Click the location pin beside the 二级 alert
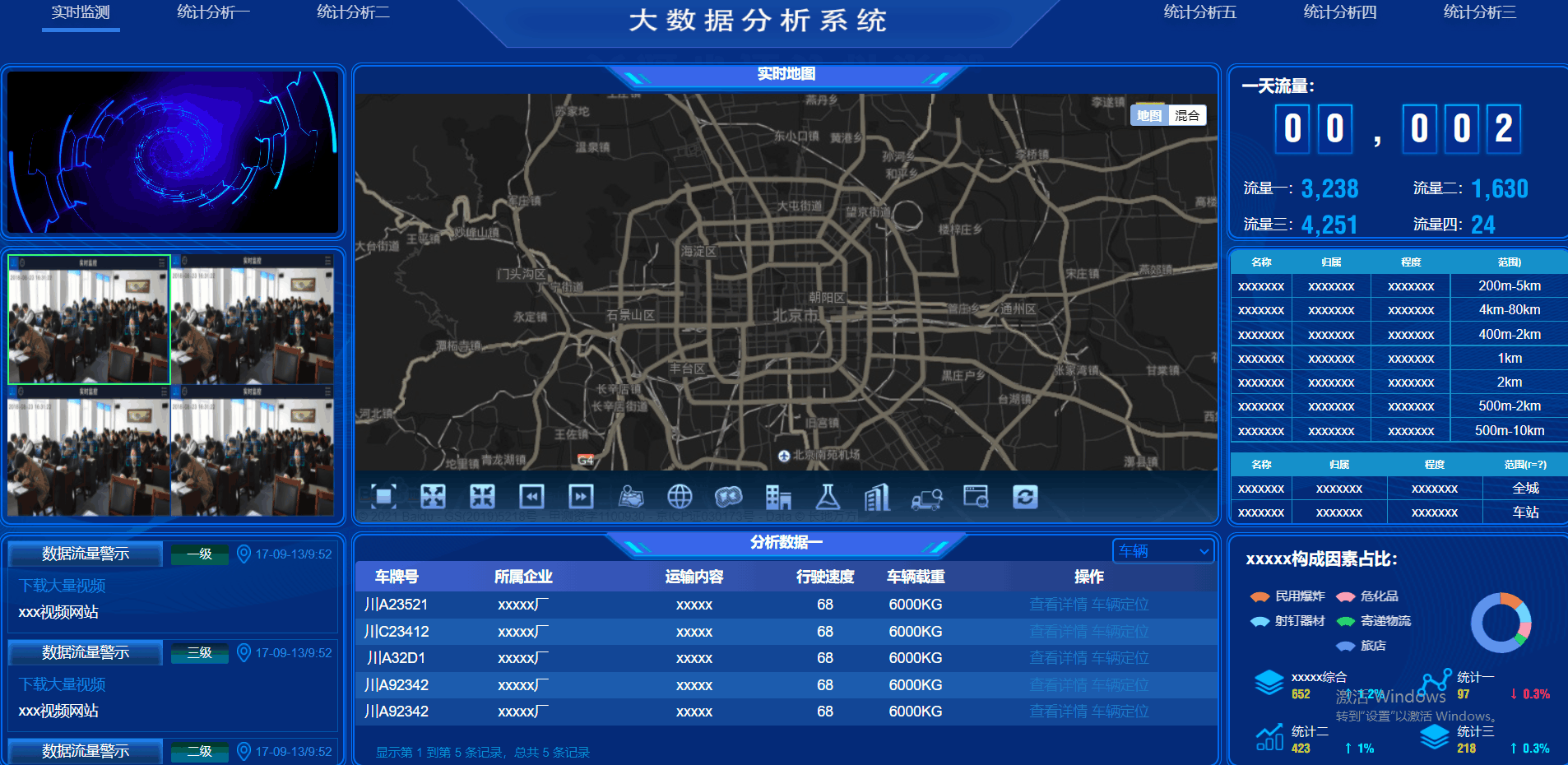 244,751
